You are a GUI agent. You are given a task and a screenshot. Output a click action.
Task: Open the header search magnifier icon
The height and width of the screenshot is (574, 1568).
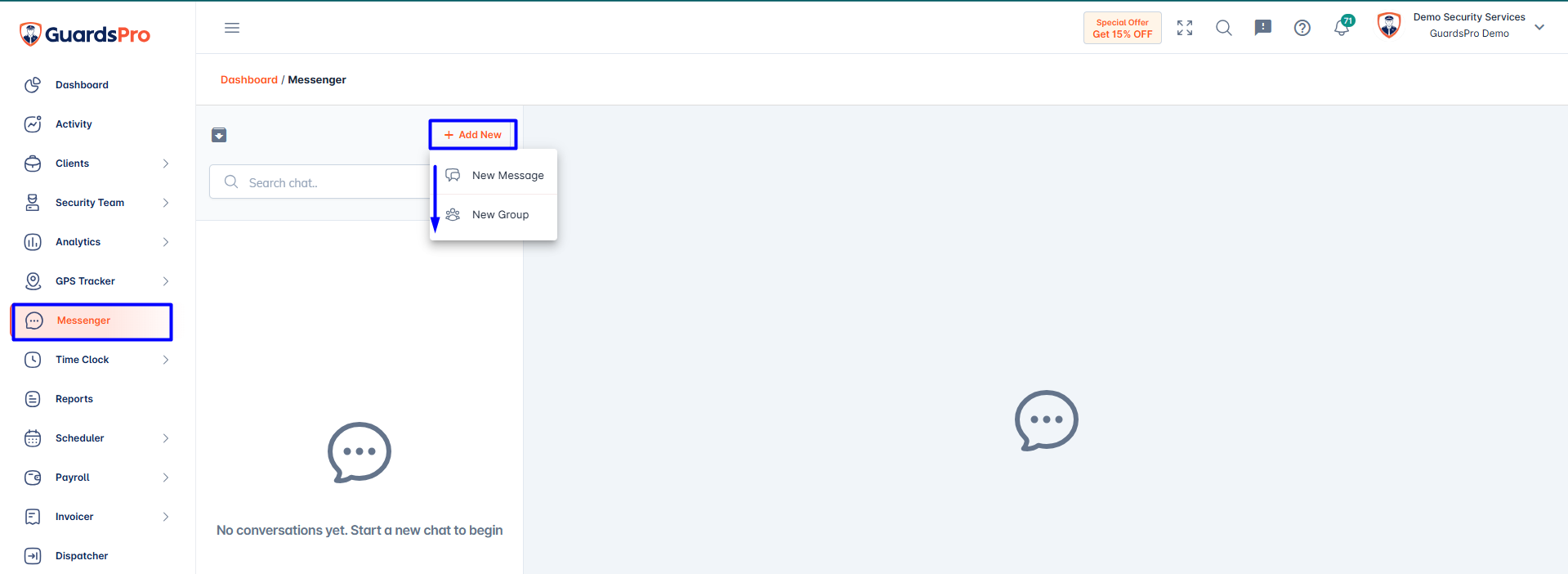[1224, 28]
